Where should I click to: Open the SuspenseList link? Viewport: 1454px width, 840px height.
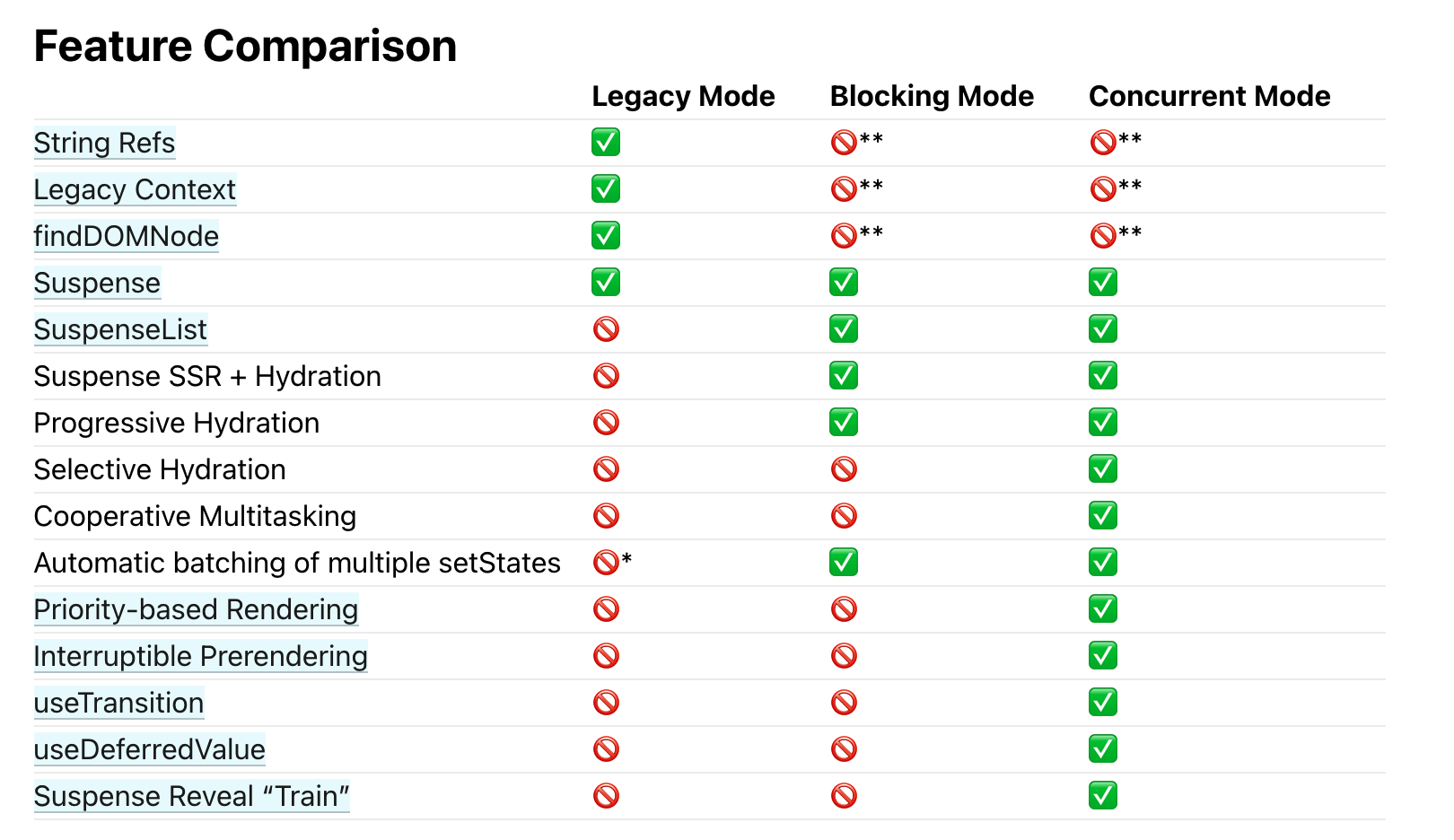coord(120,330)
